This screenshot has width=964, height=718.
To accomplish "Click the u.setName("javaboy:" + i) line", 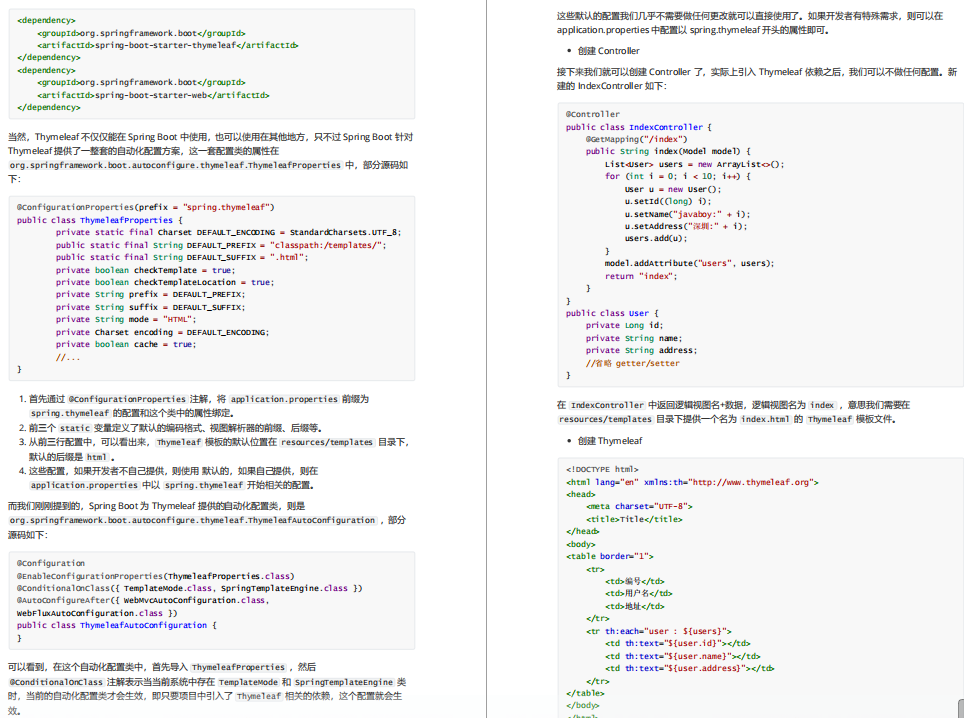I will 687,214.
